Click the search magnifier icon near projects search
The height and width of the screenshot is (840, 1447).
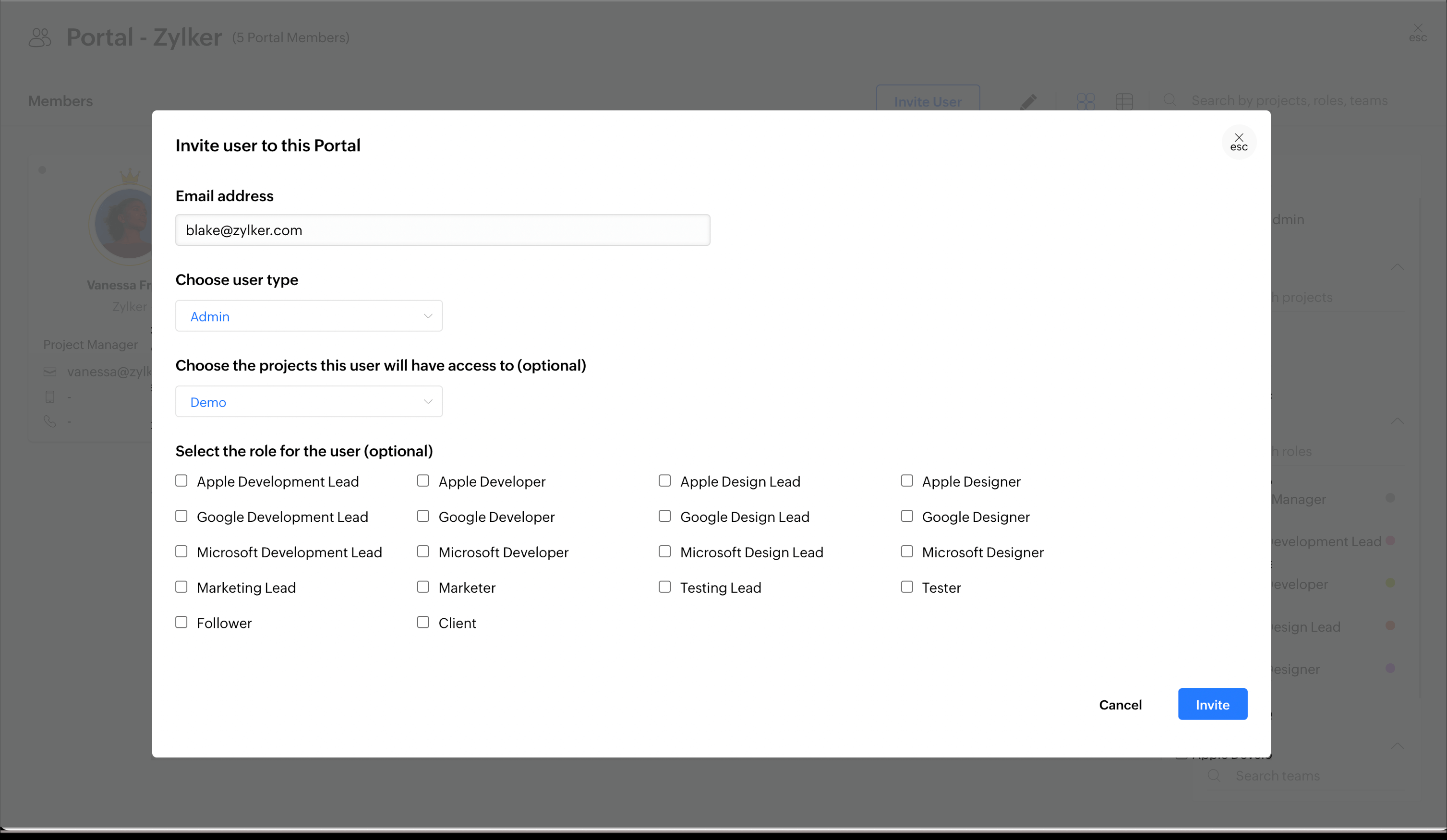point(1169,100)
